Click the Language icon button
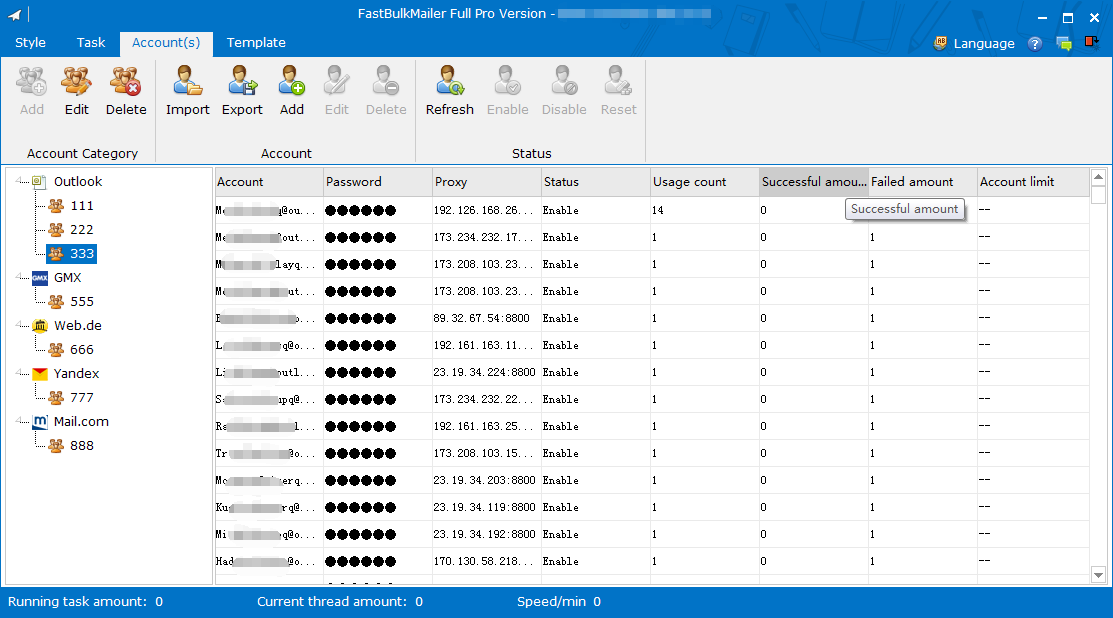This screenshot has width=1113, height=618. (x=941, y=43)
